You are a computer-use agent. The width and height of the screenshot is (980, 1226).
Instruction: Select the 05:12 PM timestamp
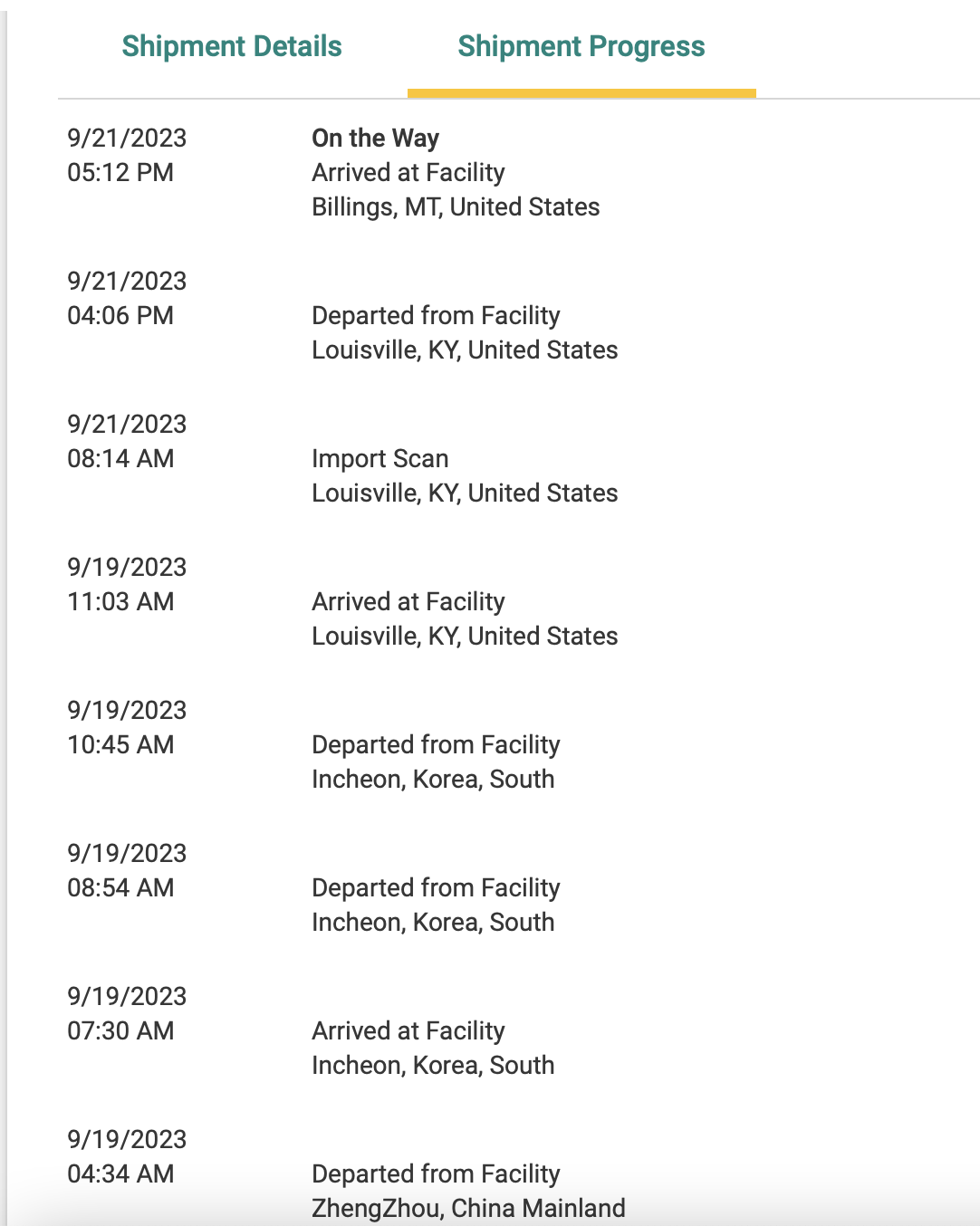coord(120,172)
